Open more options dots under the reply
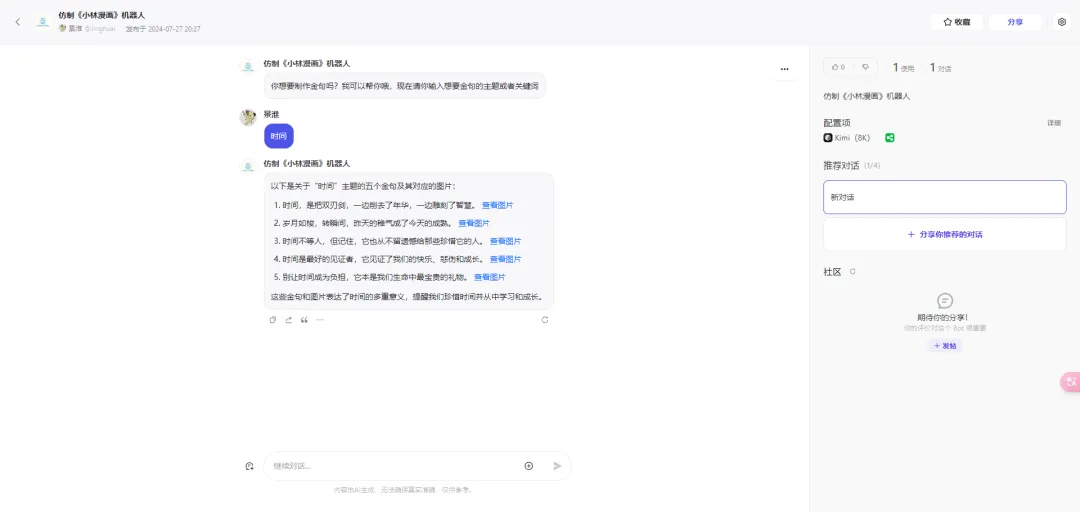The width and height of the screenshot is (1080, 512). [320, 320]
